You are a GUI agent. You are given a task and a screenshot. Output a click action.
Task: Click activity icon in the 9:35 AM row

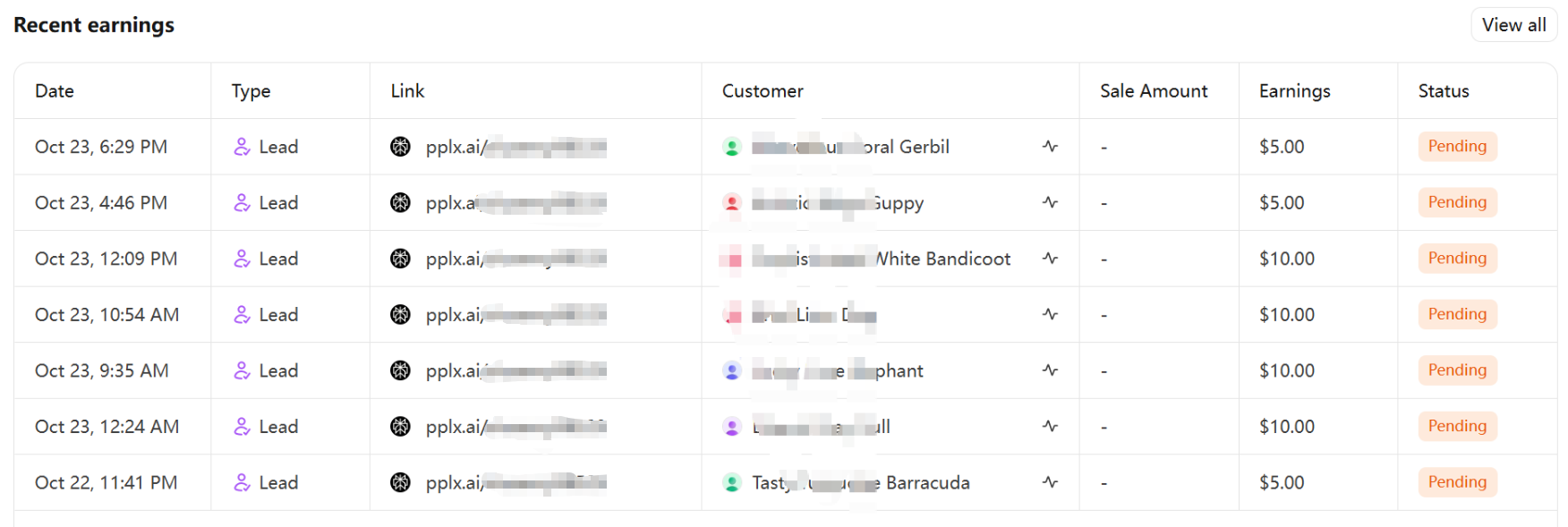pos(1050,370)
